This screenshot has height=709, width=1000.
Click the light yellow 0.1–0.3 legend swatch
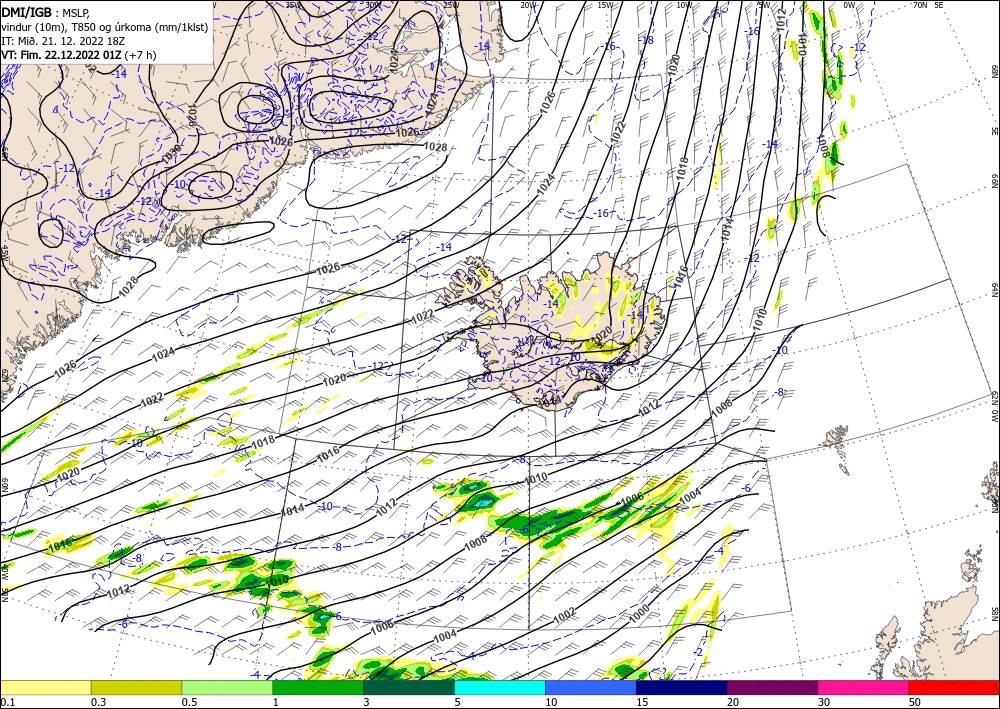pyautogui.click(x=45, y=687)
